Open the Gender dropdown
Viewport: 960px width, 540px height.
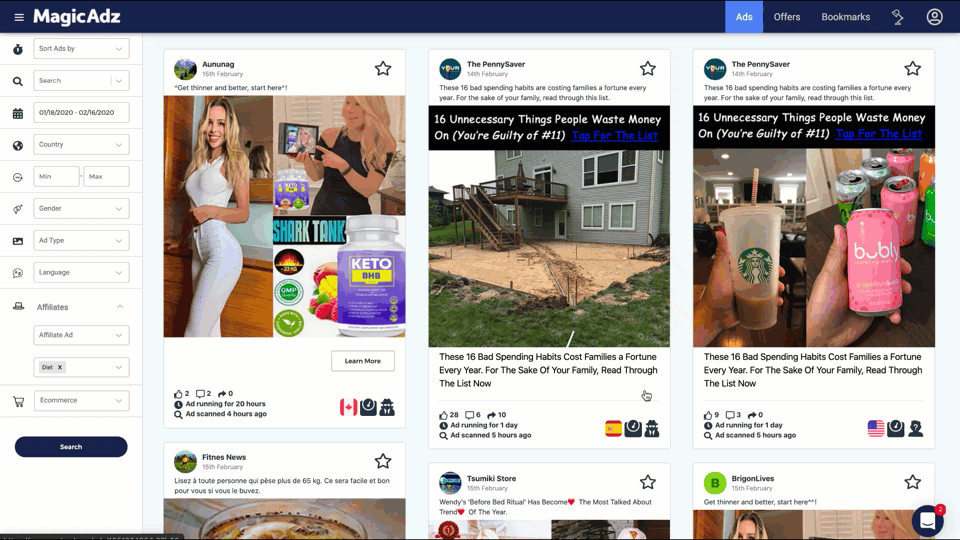point(81,208)
